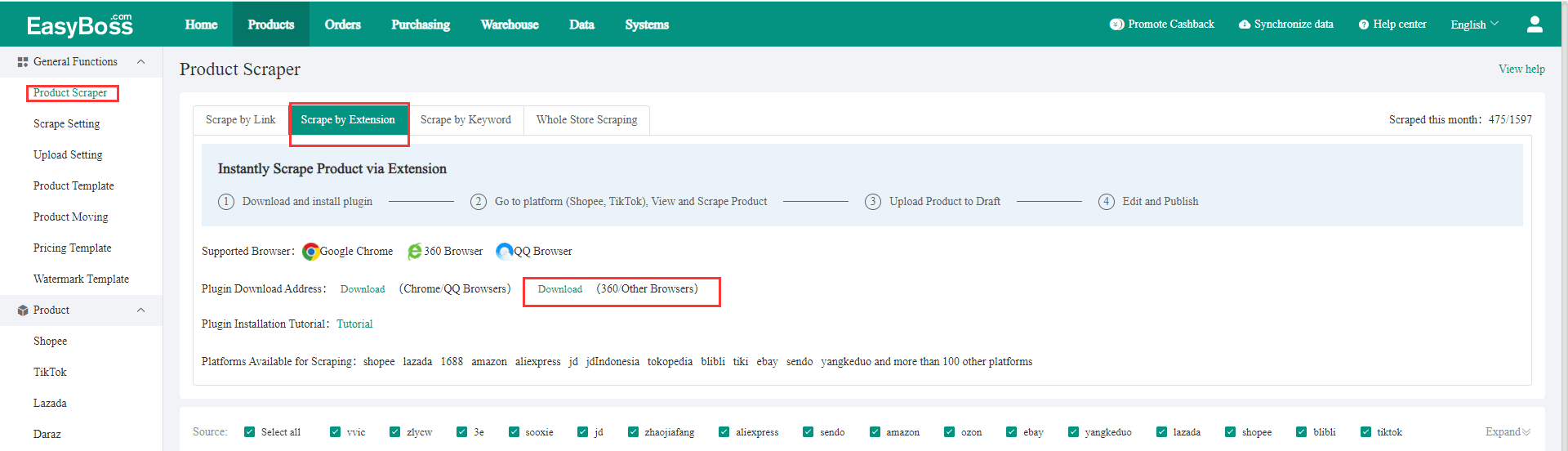This screenshot has height=451, width=1568.
Task: Select the Scrape by Extension tab
Action: click(348, 120)
